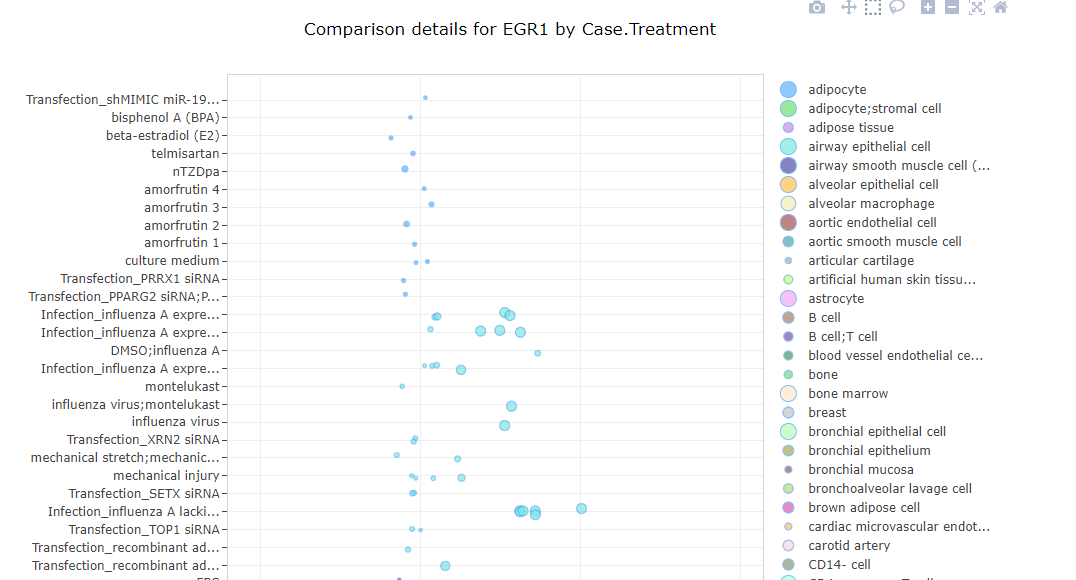Screen dimensions: 1076x580
Task: Click the DMSO;influenza A data point
Action: (x=537, y=353)
